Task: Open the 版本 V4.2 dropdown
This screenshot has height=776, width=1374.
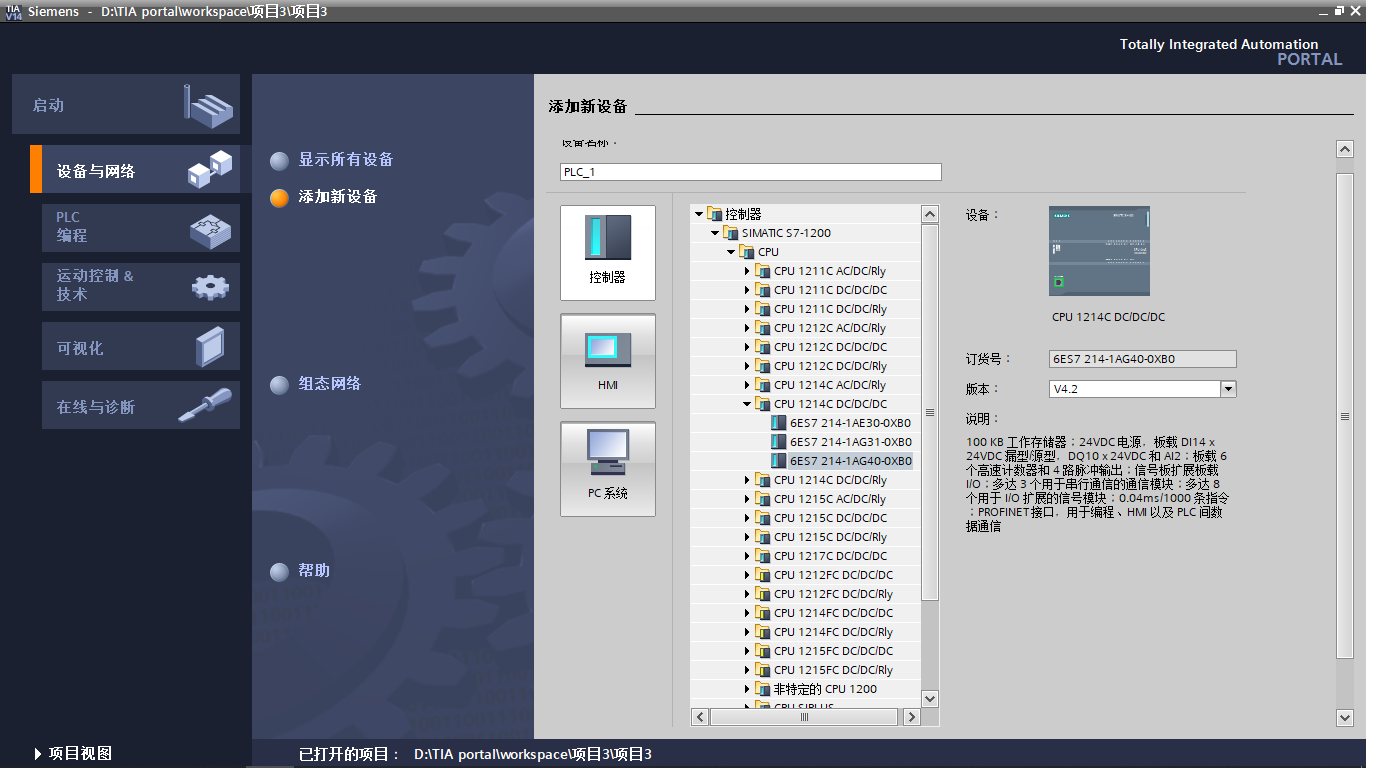Action: click(1228, 389)
